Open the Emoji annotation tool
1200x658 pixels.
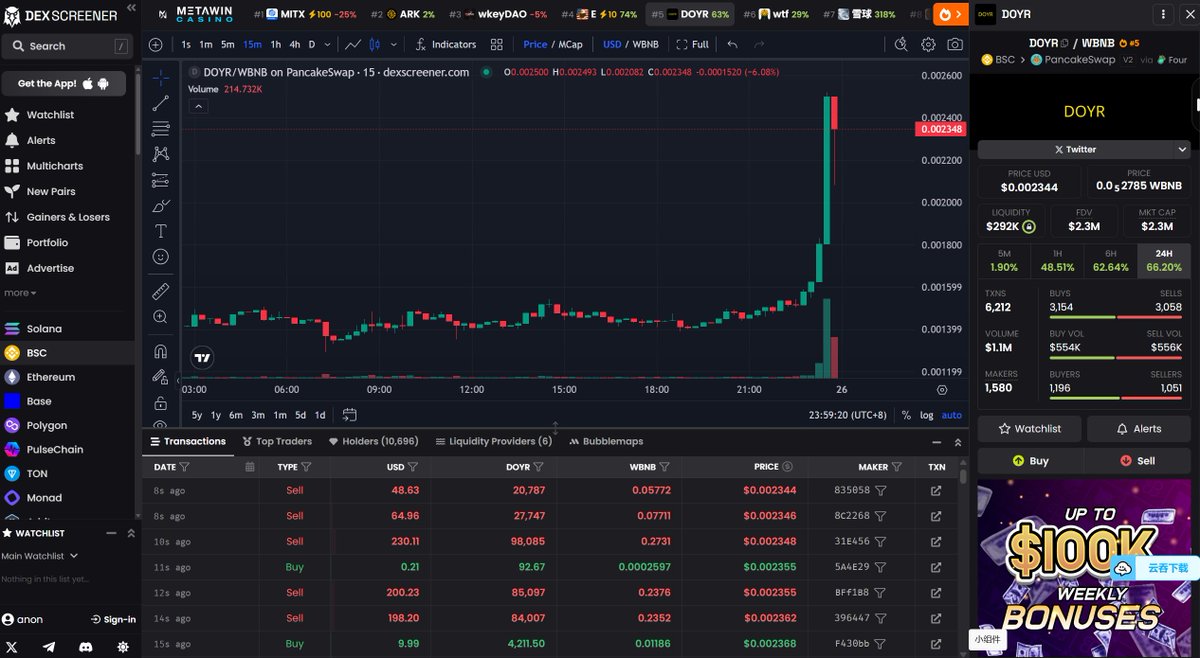160,256
